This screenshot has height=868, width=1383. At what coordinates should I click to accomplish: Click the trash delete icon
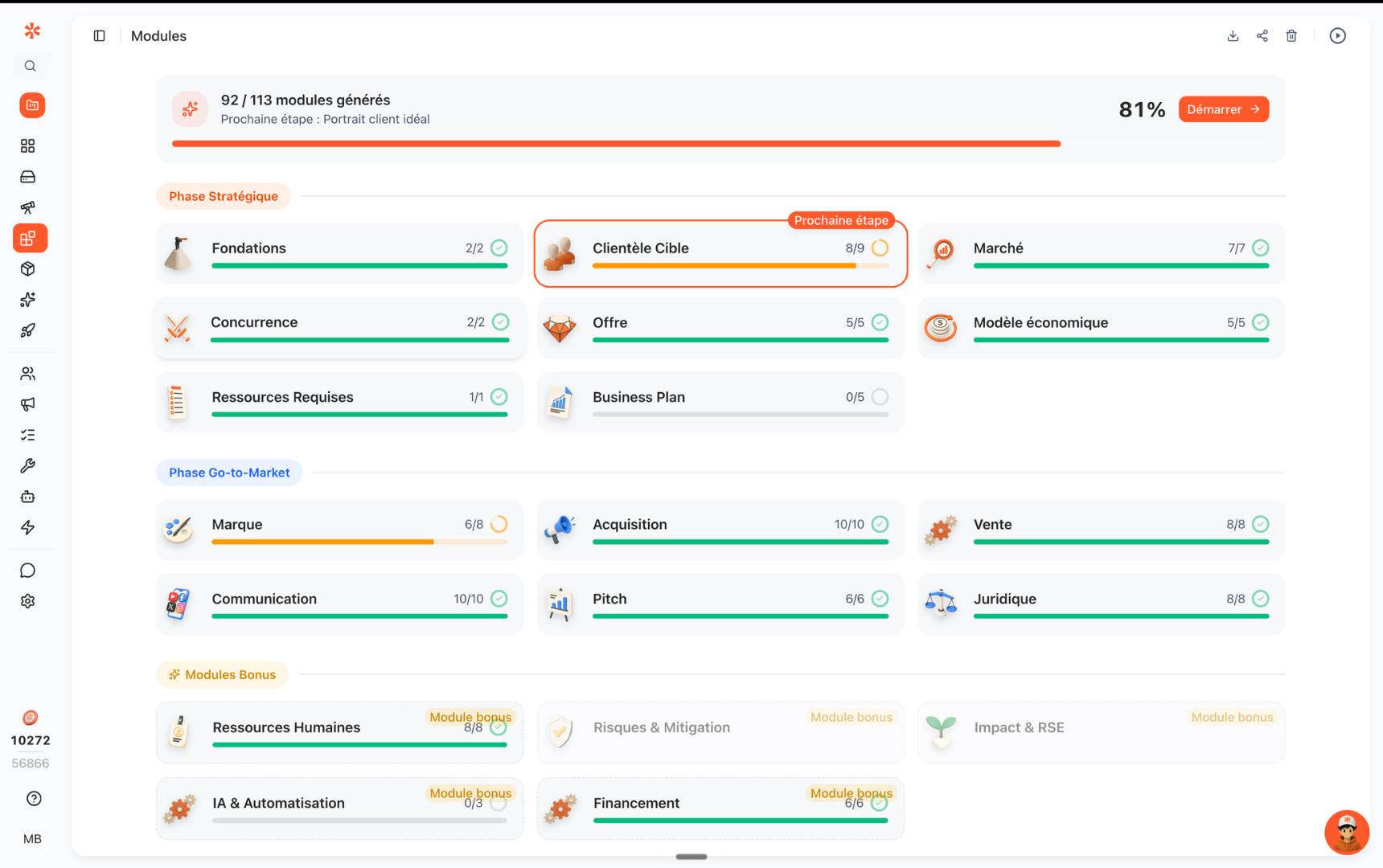click(x=1291, y=36)
